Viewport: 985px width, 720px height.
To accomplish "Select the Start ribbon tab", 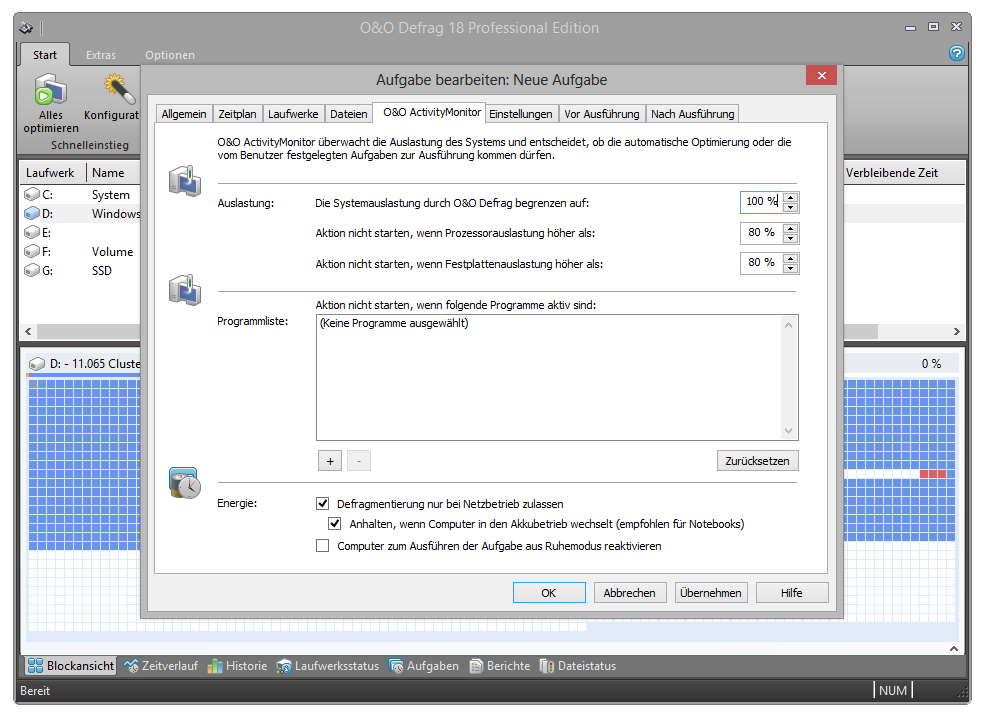I will point(45,55).
